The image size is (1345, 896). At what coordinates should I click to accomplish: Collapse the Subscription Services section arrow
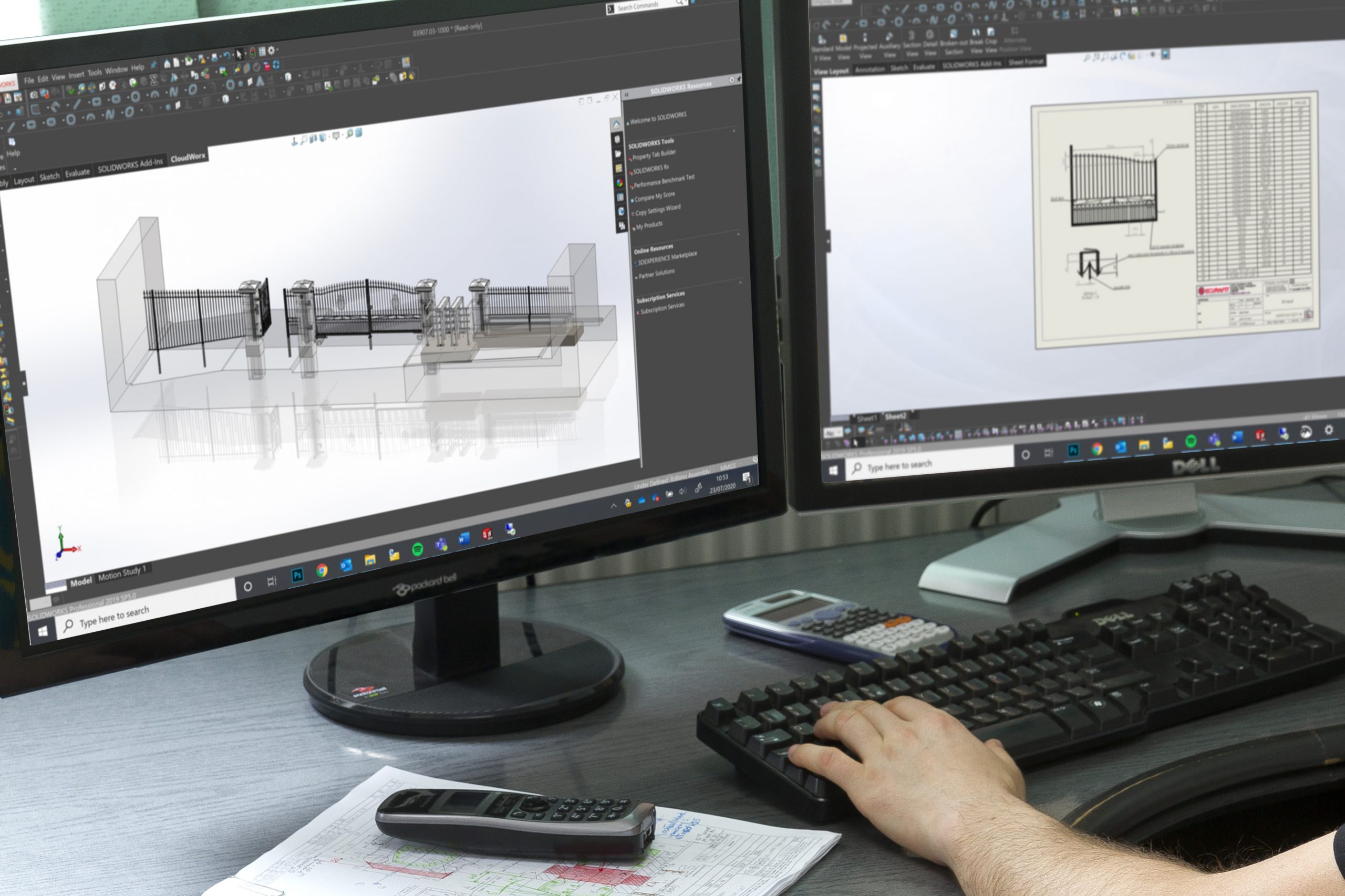pos(741,282)
